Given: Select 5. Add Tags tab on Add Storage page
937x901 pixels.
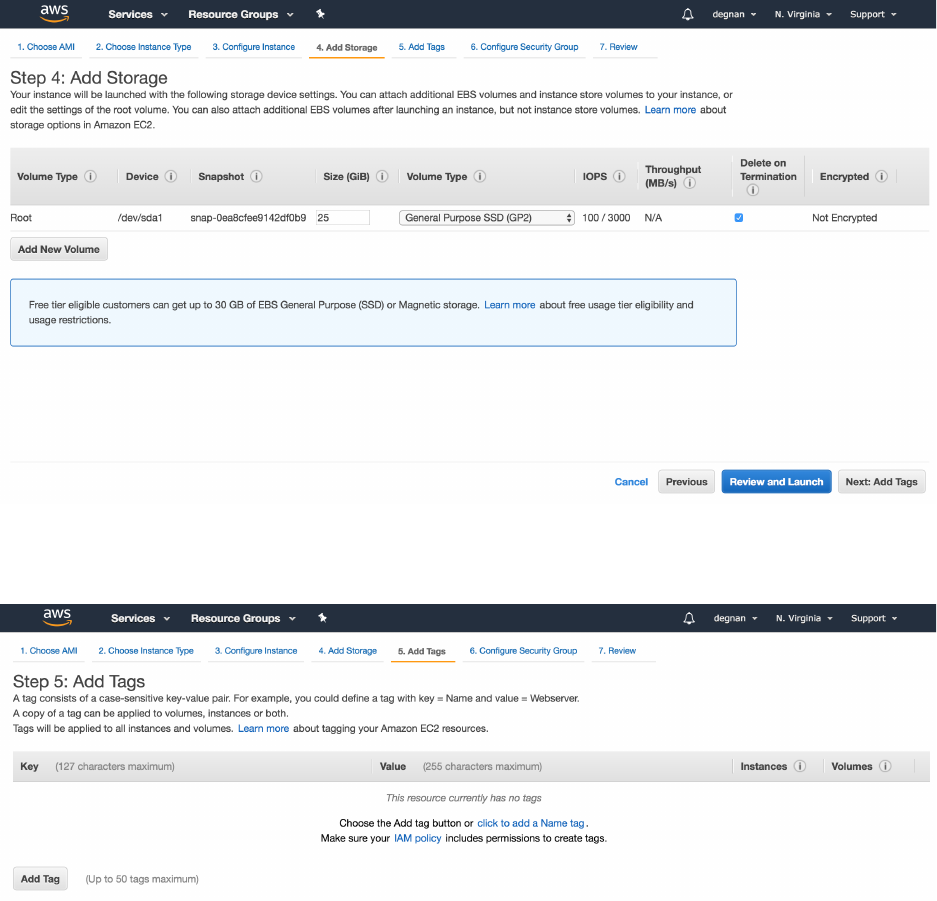Looking at the screenshot, I should coord(422,47).
